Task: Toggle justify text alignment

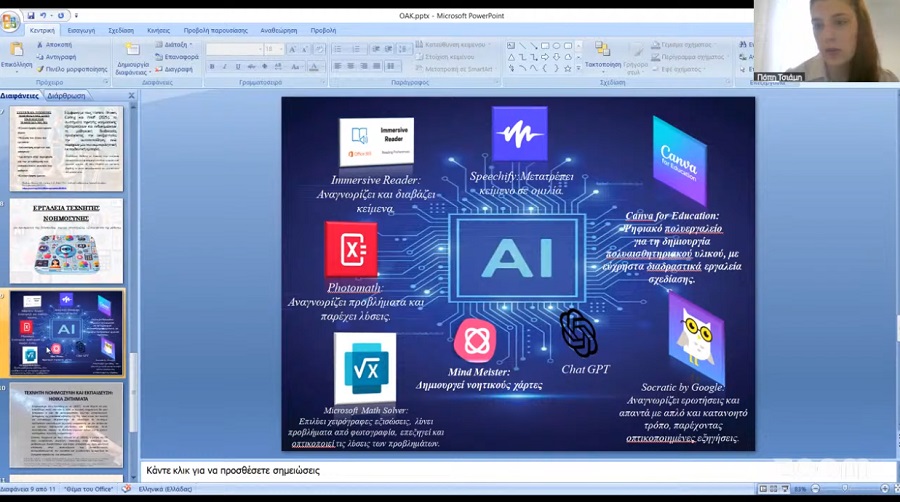Action: [377, 67]
